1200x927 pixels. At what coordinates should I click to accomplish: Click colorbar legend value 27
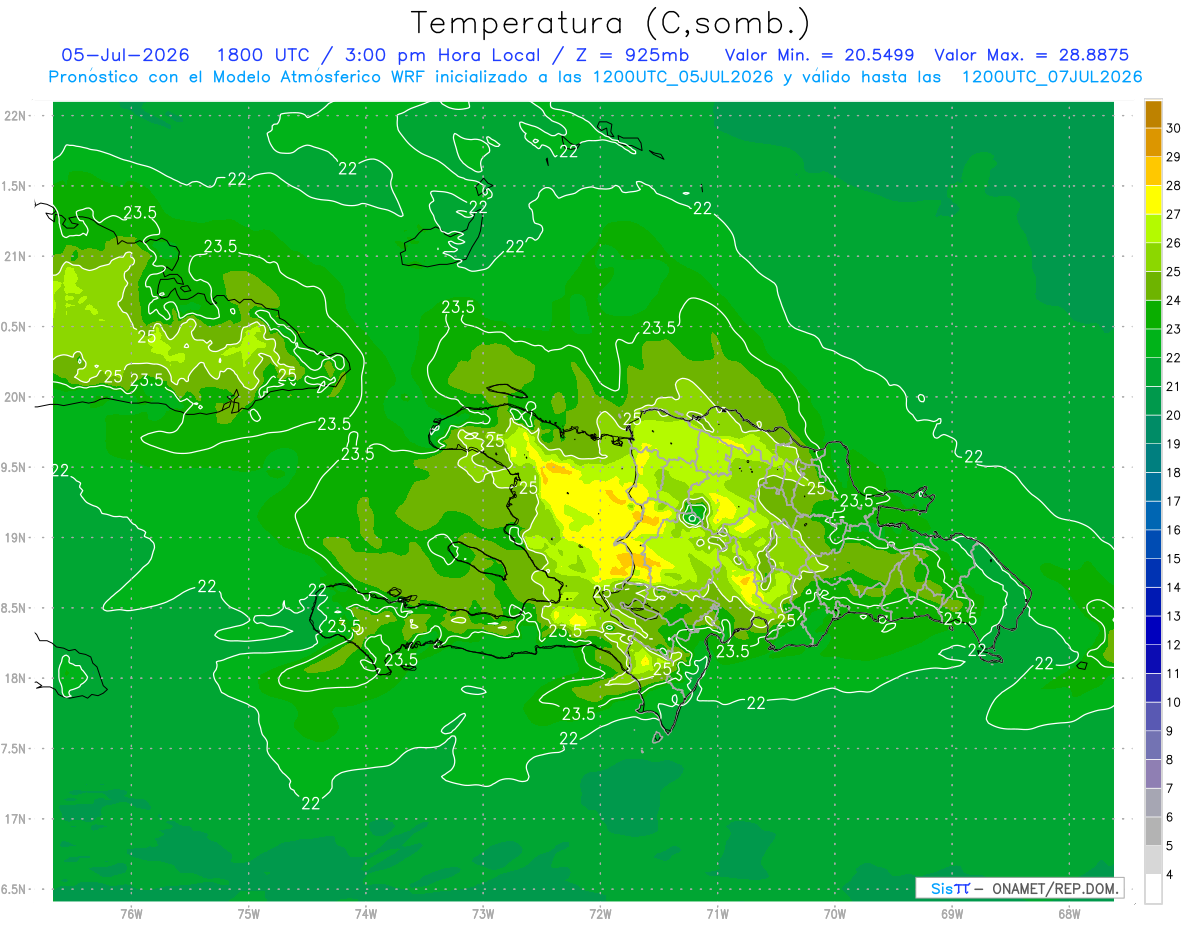(1173, 214)
